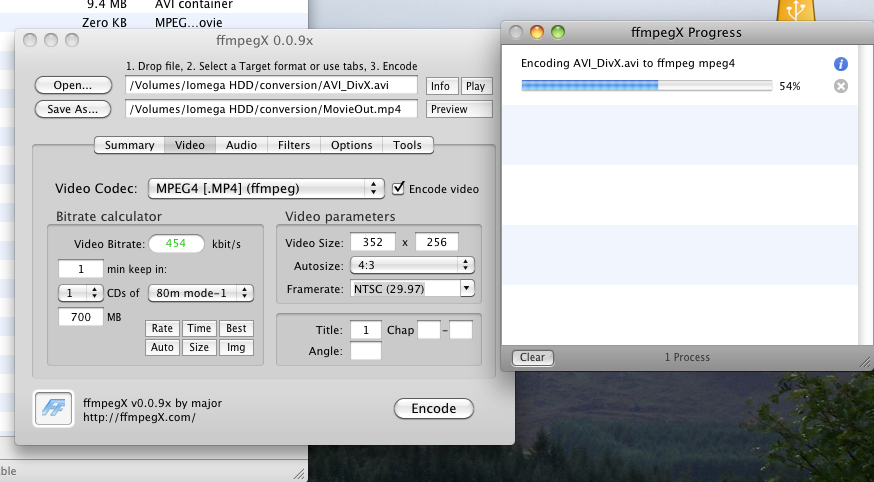Open the Framerate NTSC combo box
Viewport: 874px width, 482px height.
pos(411,288)
